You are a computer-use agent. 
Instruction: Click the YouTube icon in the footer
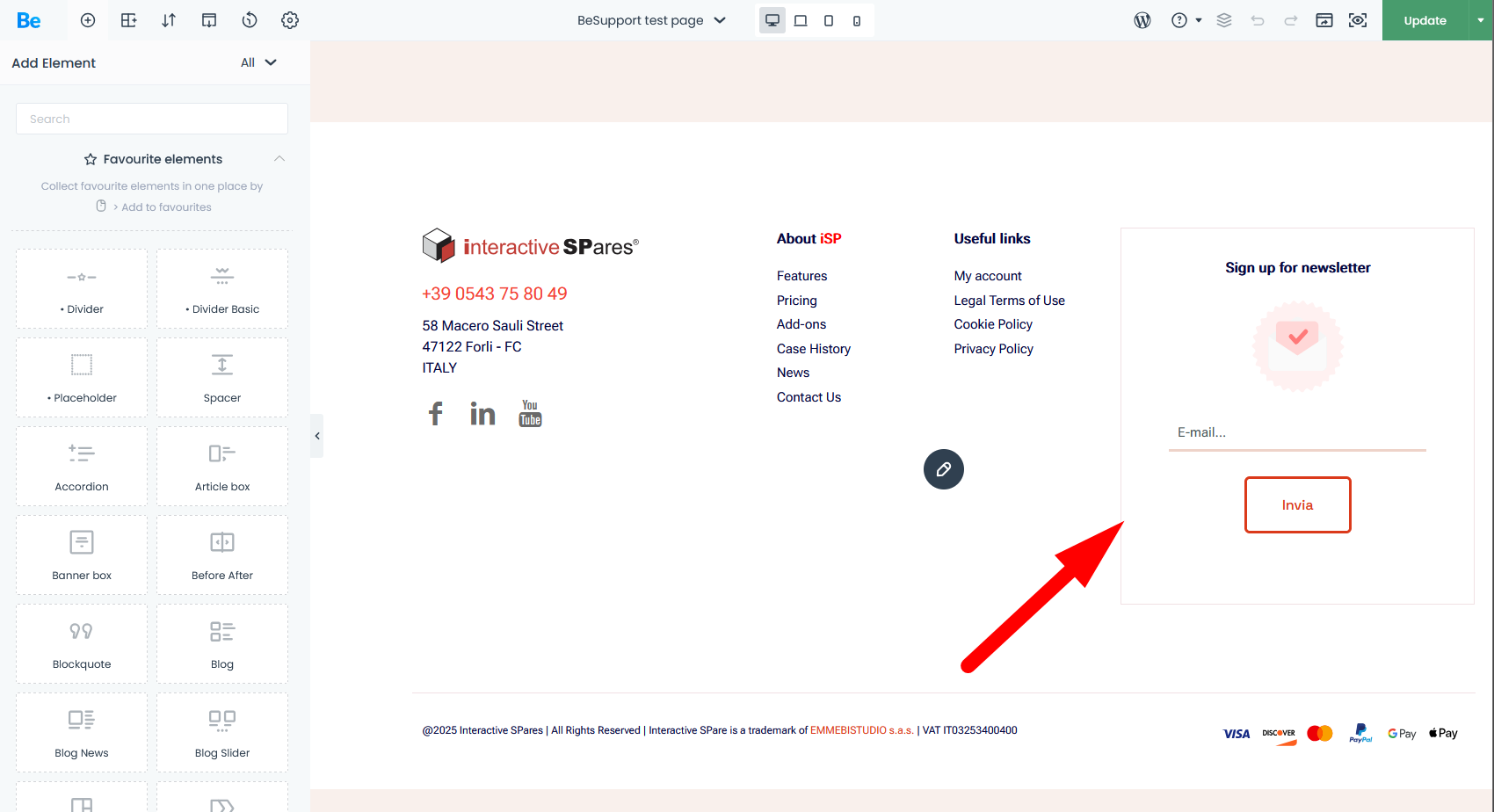[530, 413]
